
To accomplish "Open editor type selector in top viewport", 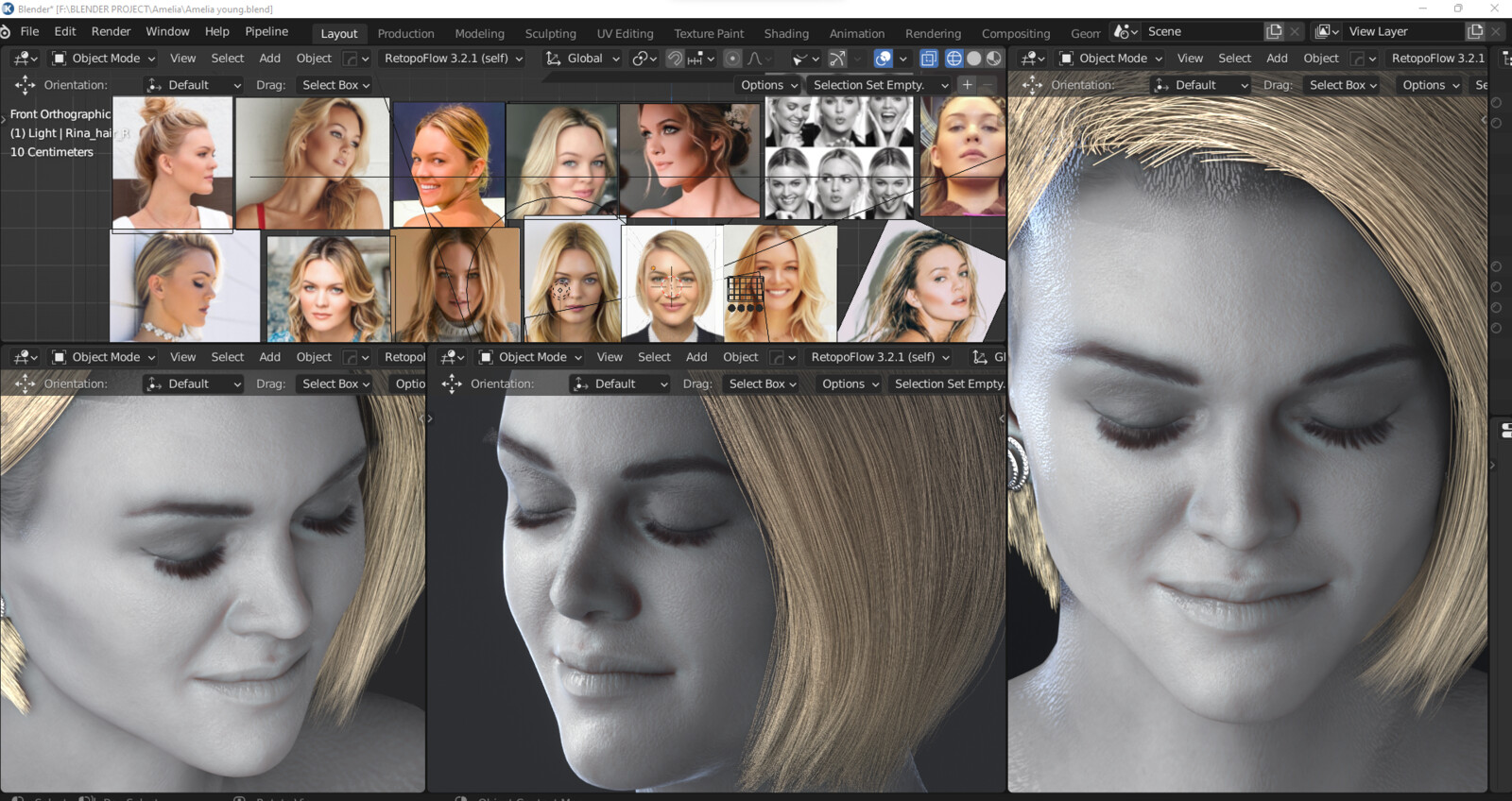I will click(26, 58).
